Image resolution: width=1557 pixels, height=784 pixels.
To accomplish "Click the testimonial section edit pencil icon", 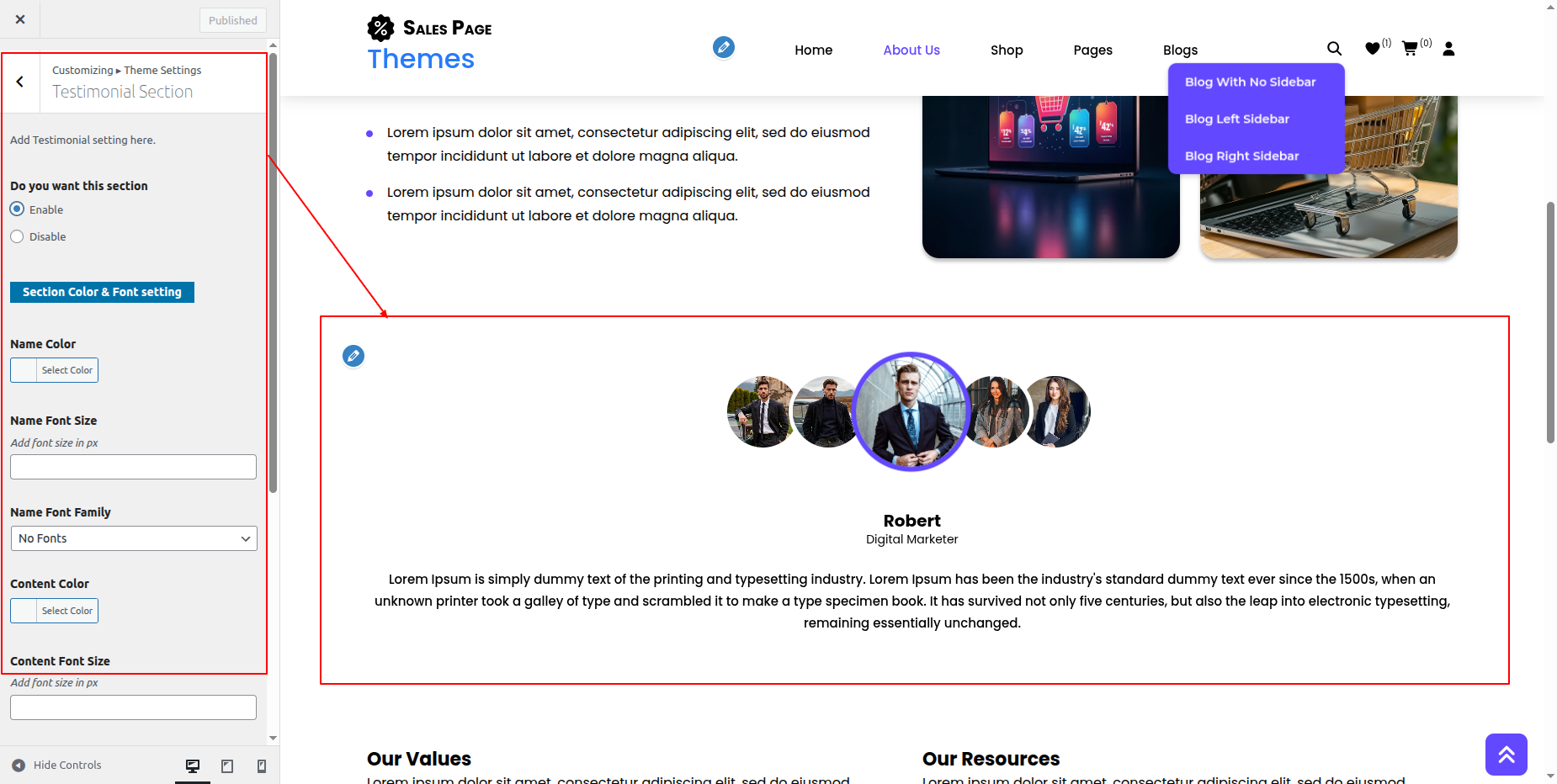I will (353, 356).
